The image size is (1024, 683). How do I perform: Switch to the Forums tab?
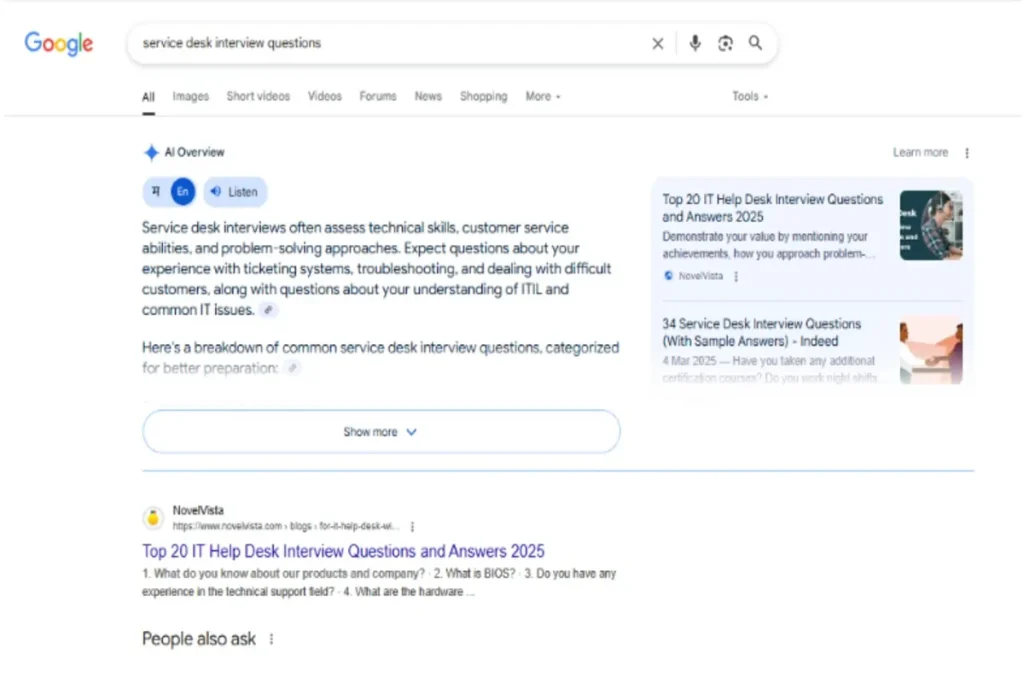[378, 97]
